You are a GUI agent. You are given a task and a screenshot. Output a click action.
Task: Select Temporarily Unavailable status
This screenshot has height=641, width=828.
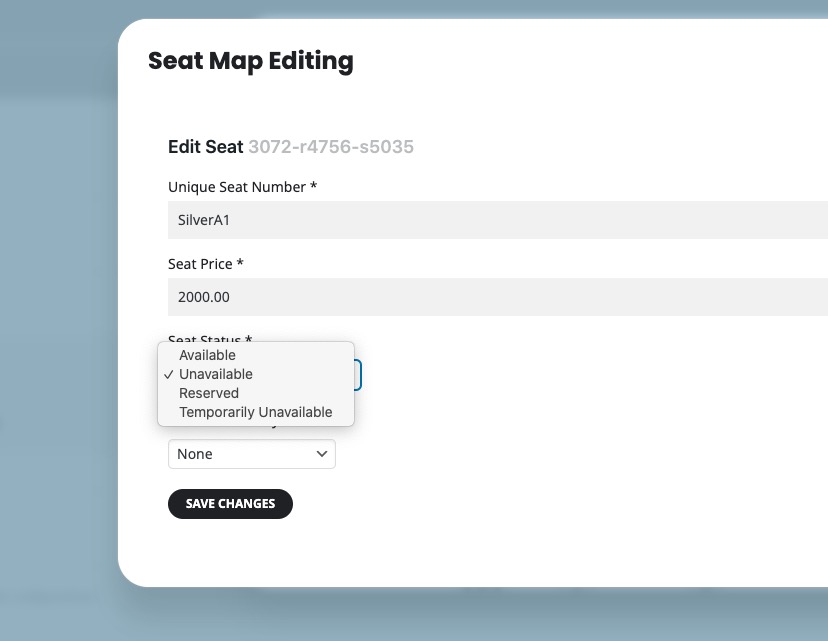click(256, 412)
